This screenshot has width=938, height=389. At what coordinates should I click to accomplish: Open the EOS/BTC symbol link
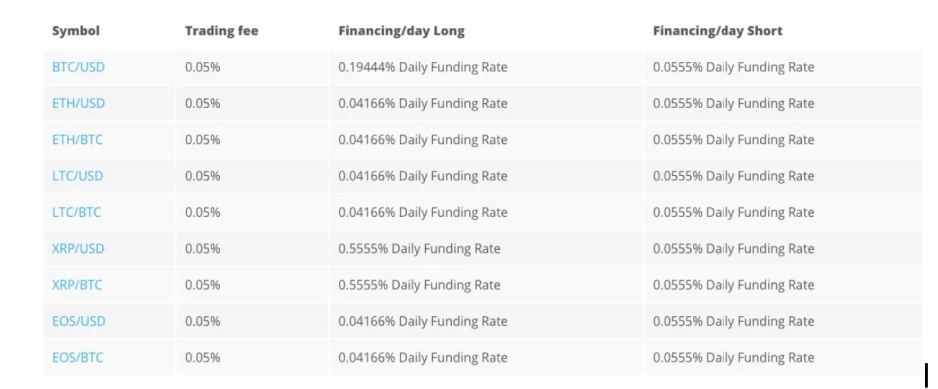click(78, 358)
